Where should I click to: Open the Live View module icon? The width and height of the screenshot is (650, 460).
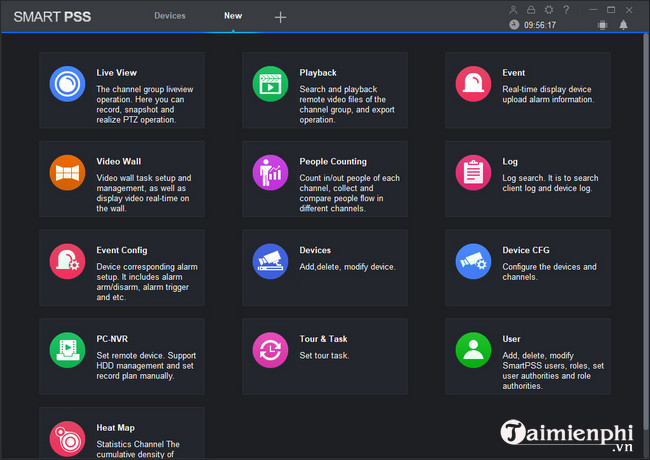(x=67, y=84)
